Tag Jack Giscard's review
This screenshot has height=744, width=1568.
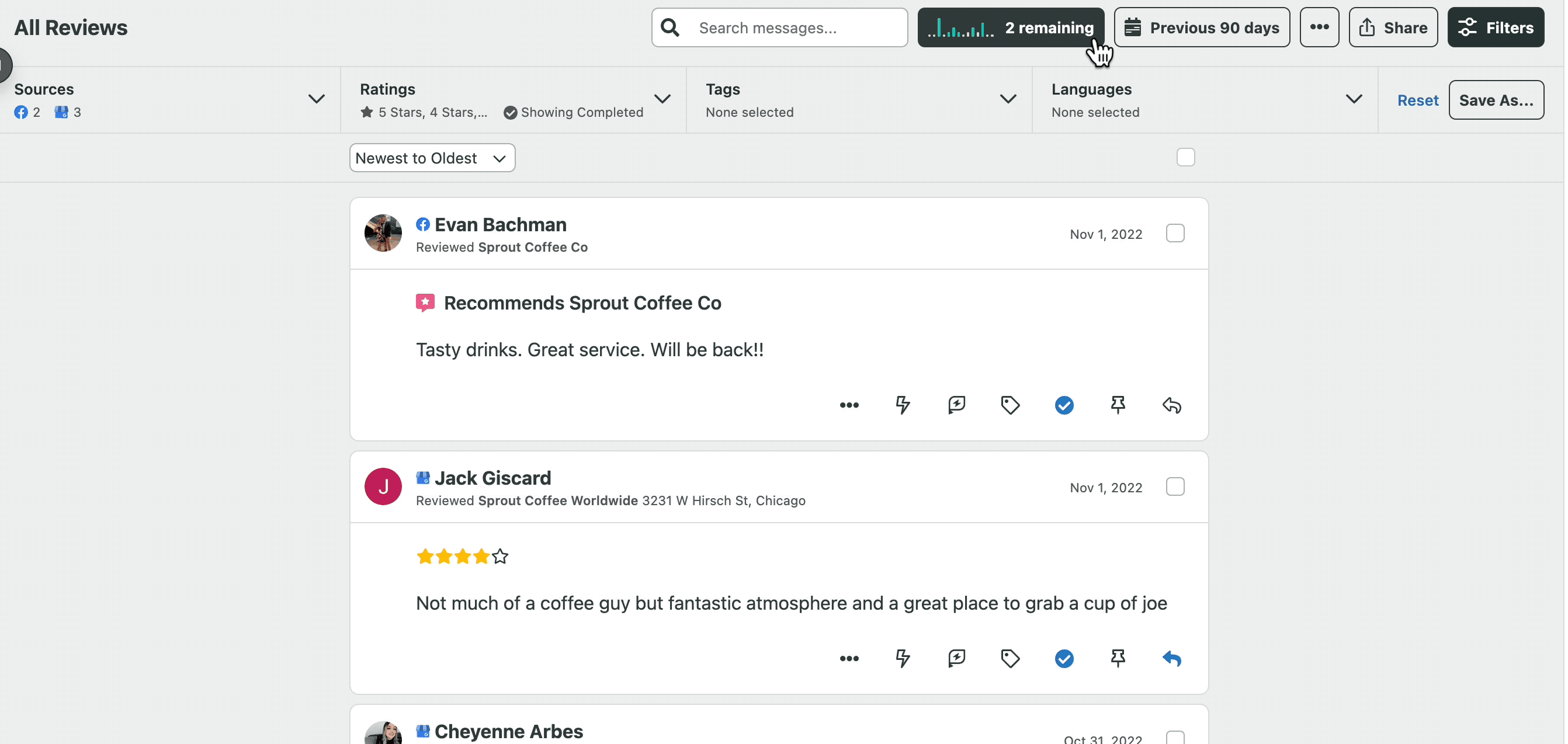pyautogui.click(x=1011, y=658)
